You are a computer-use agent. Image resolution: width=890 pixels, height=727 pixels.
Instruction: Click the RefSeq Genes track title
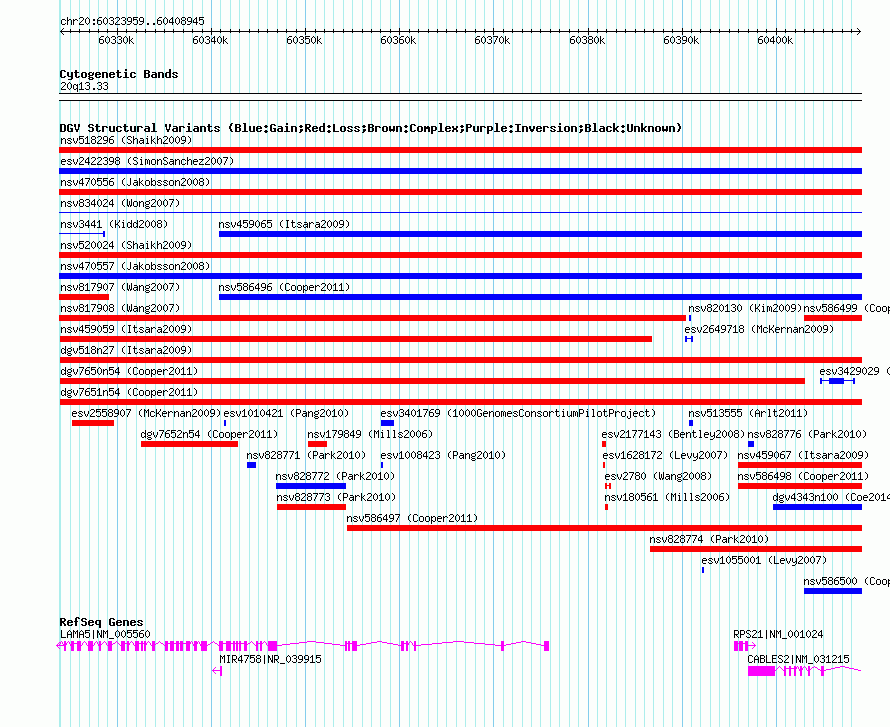coord(101,622)
